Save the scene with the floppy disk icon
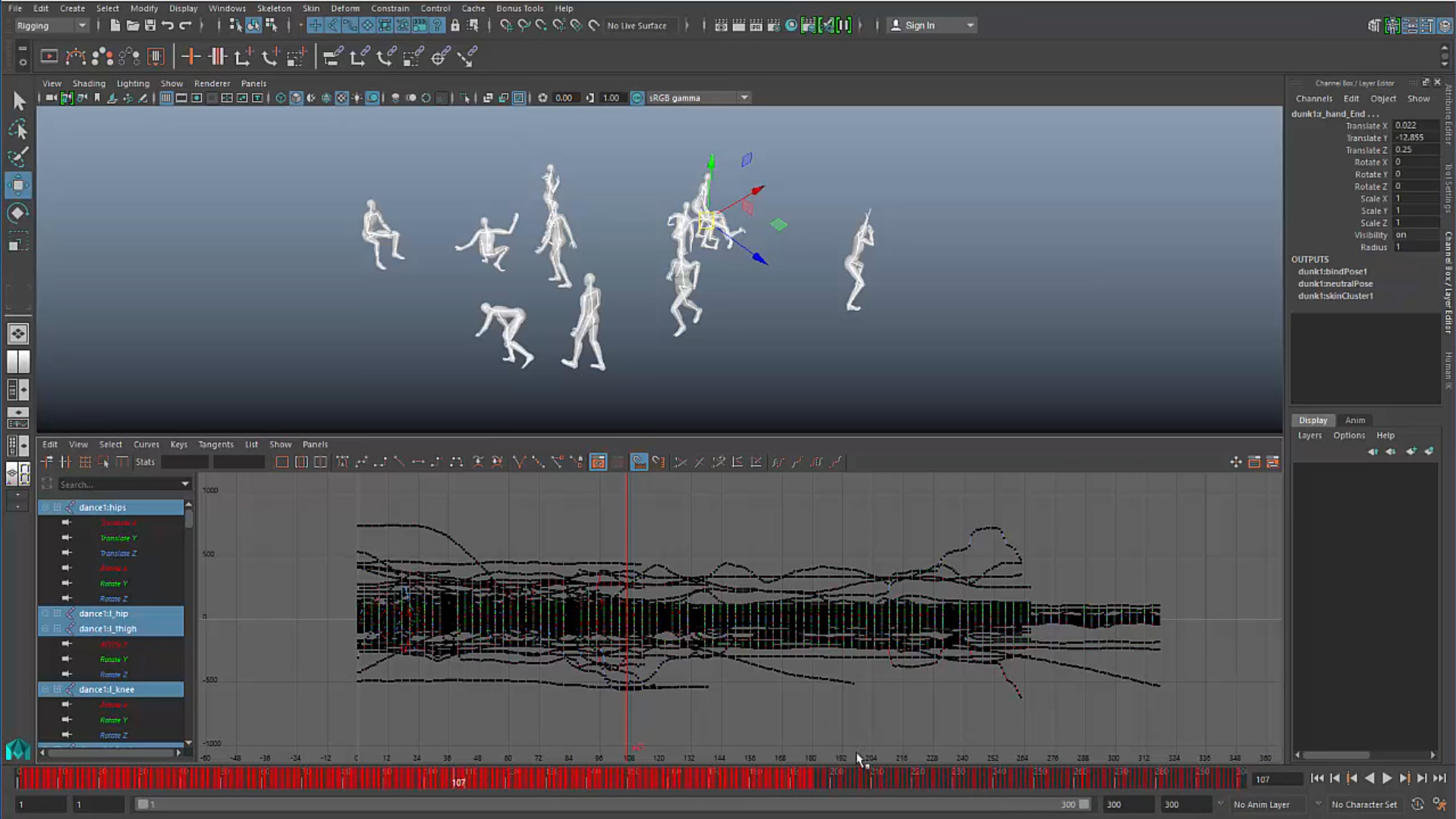 point(149,25)
